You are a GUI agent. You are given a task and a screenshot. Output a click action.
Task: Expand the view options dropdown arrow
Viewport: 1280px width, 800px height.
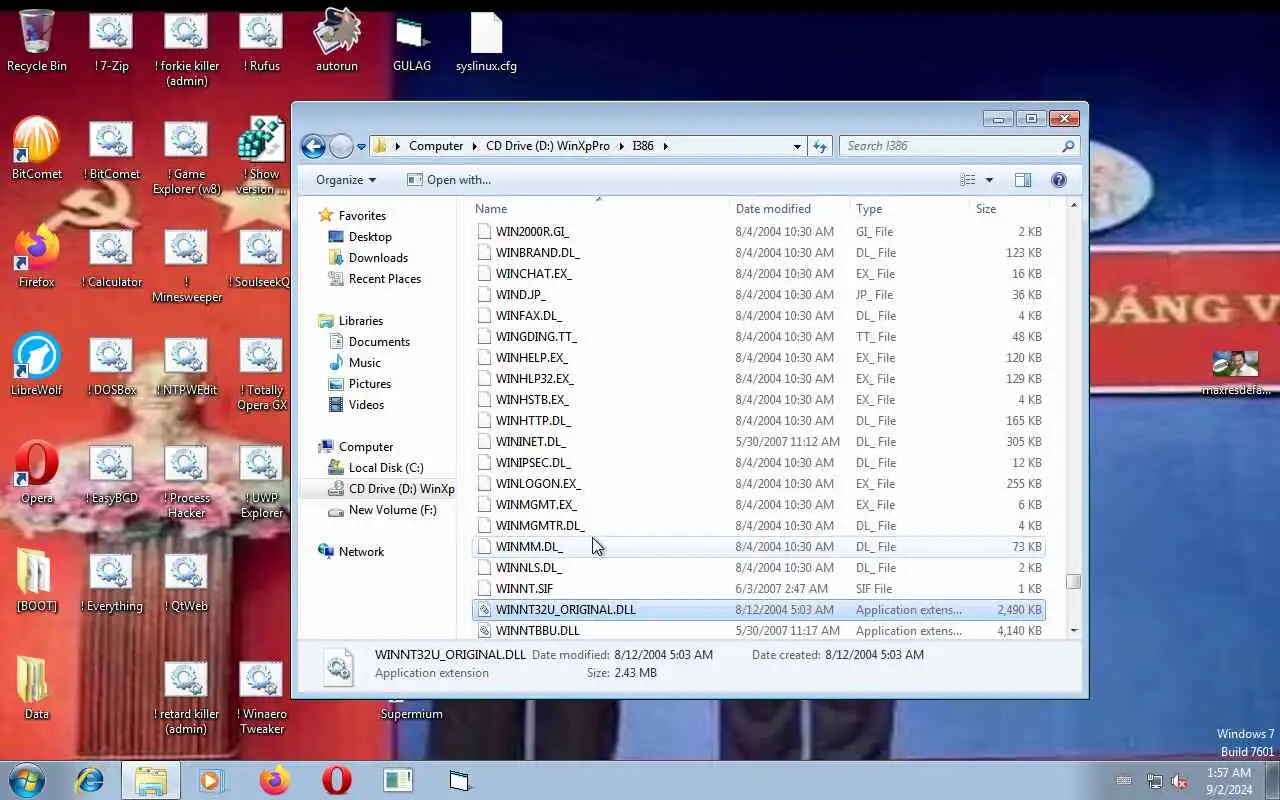(x=989, y=180)
